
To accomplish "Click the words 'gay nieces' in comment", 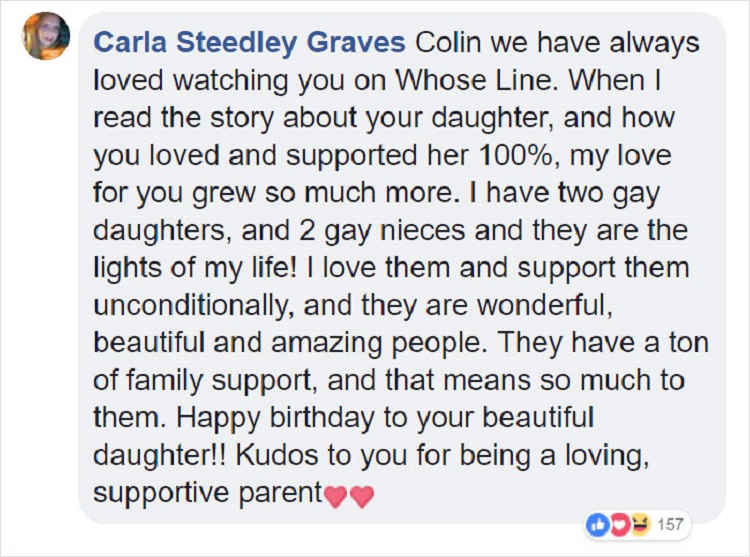I will click(x=371, y=231).
